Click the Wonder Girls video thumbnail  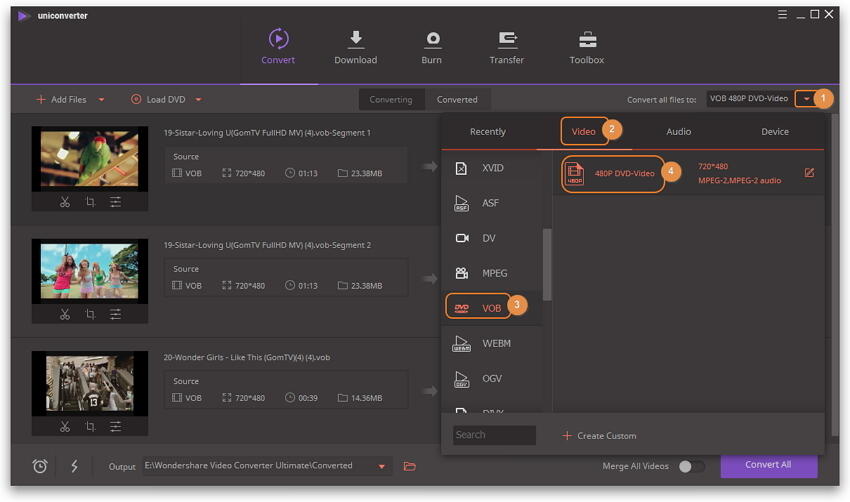click(89, 383)
